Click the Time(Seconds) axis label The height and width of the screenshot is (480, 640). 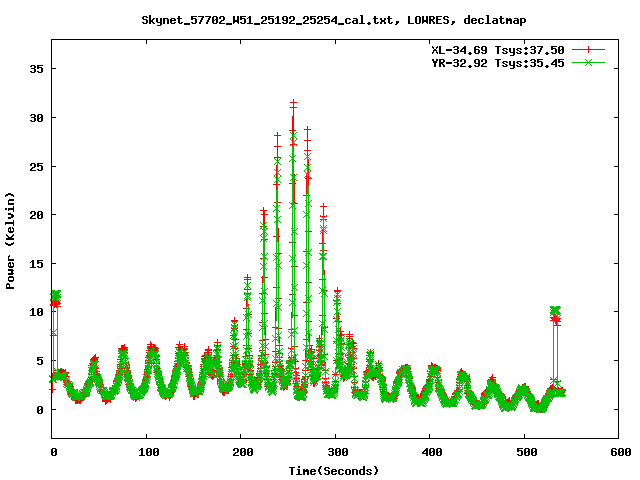tap(333, 471)
